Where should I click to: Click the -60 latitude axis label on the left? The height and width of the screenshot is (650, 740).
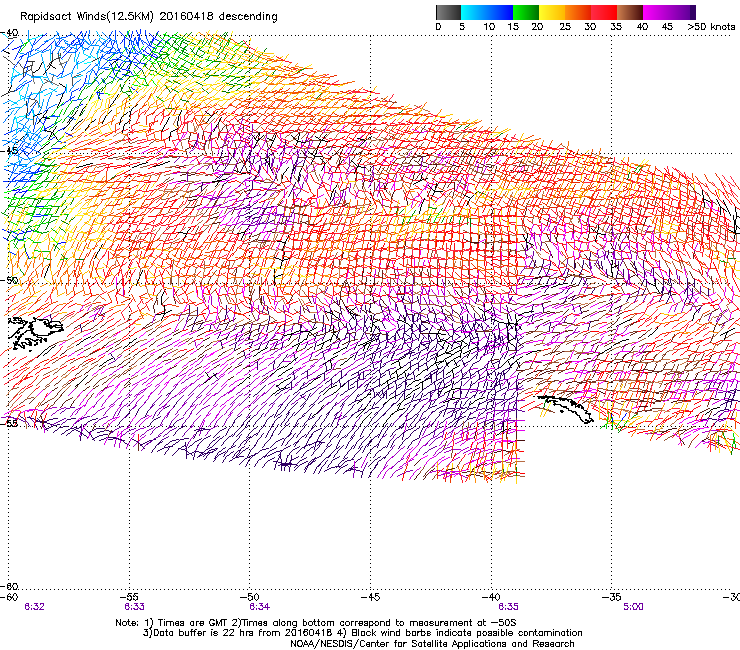click(9, 586)
